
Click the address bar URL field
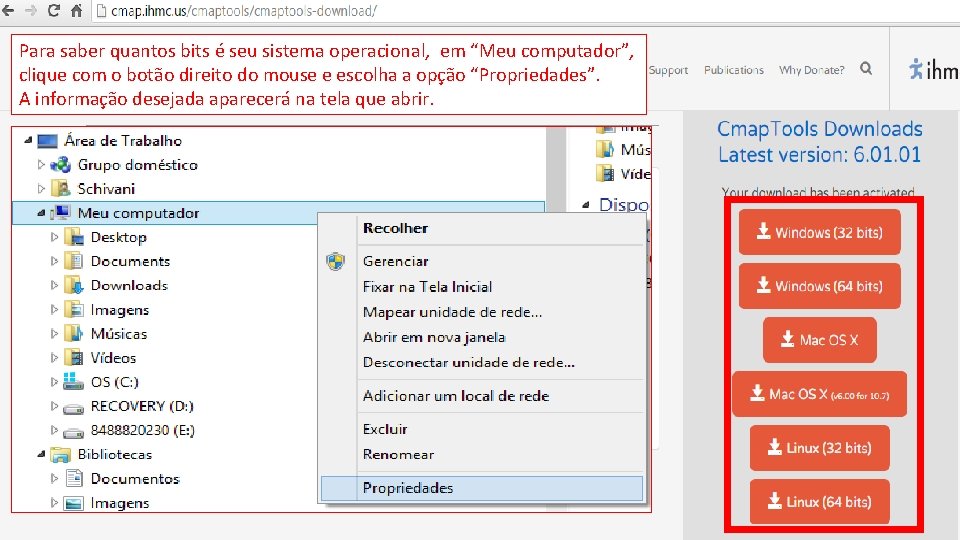point(527,11)
